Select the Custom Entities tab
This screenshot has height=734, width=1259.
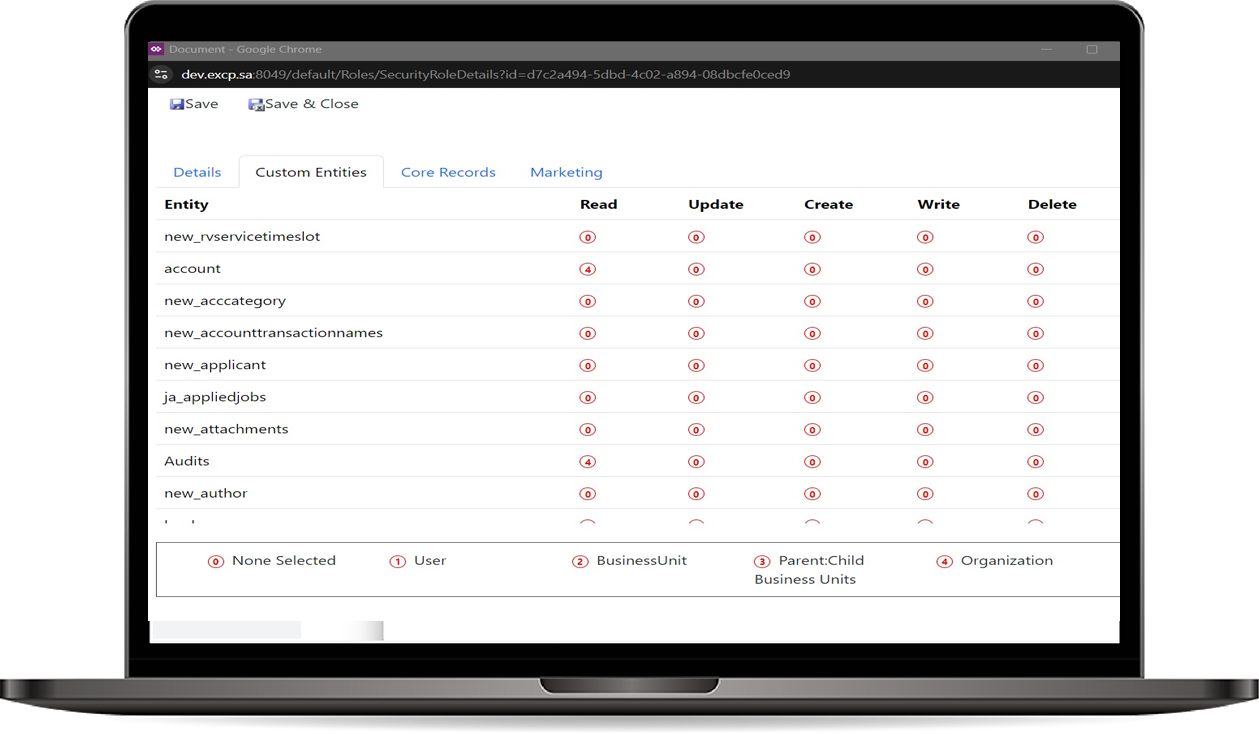click(x=311, y=172)
